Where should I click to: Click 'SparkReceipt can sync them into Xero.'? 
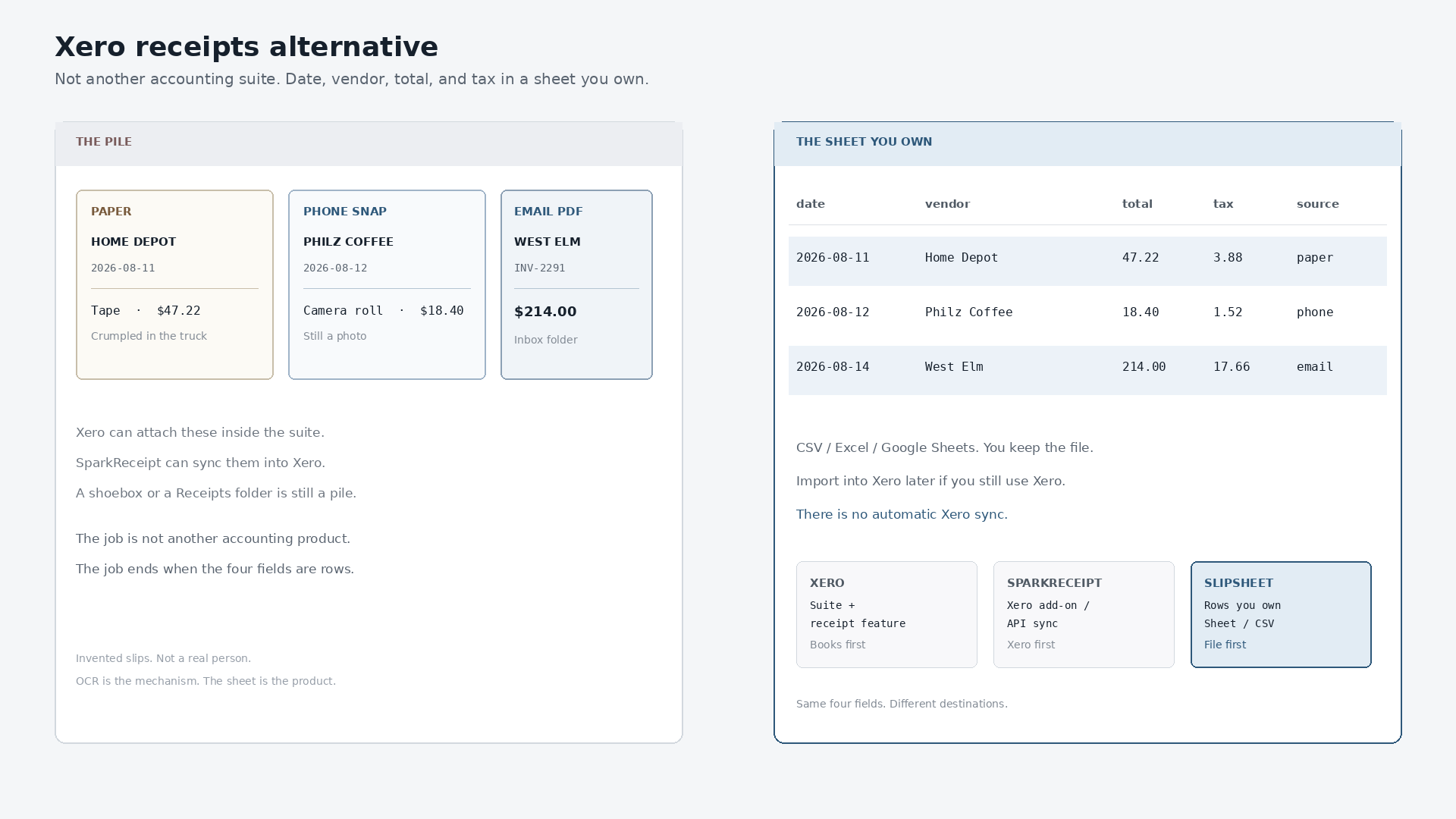point(200,463)
